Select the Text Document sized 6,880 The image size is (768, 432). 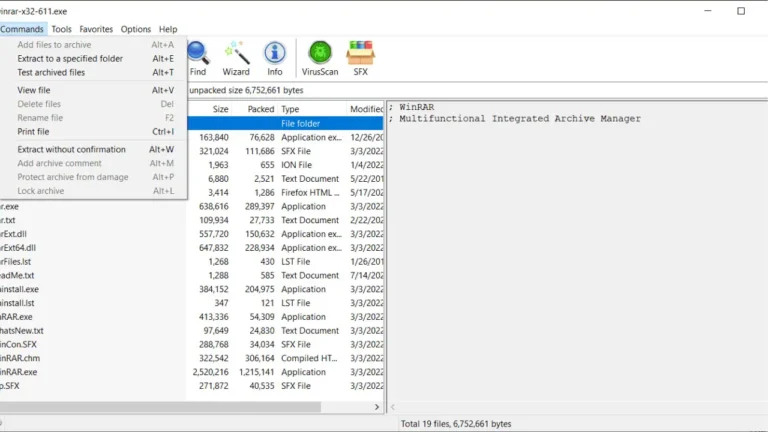286,179
